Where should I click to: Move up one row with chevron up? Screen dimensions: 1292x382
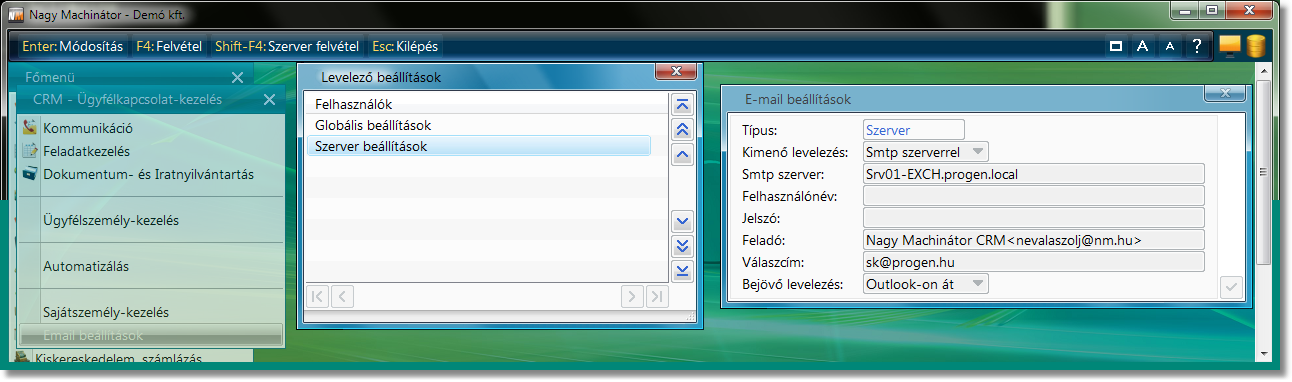click(683, 154)
